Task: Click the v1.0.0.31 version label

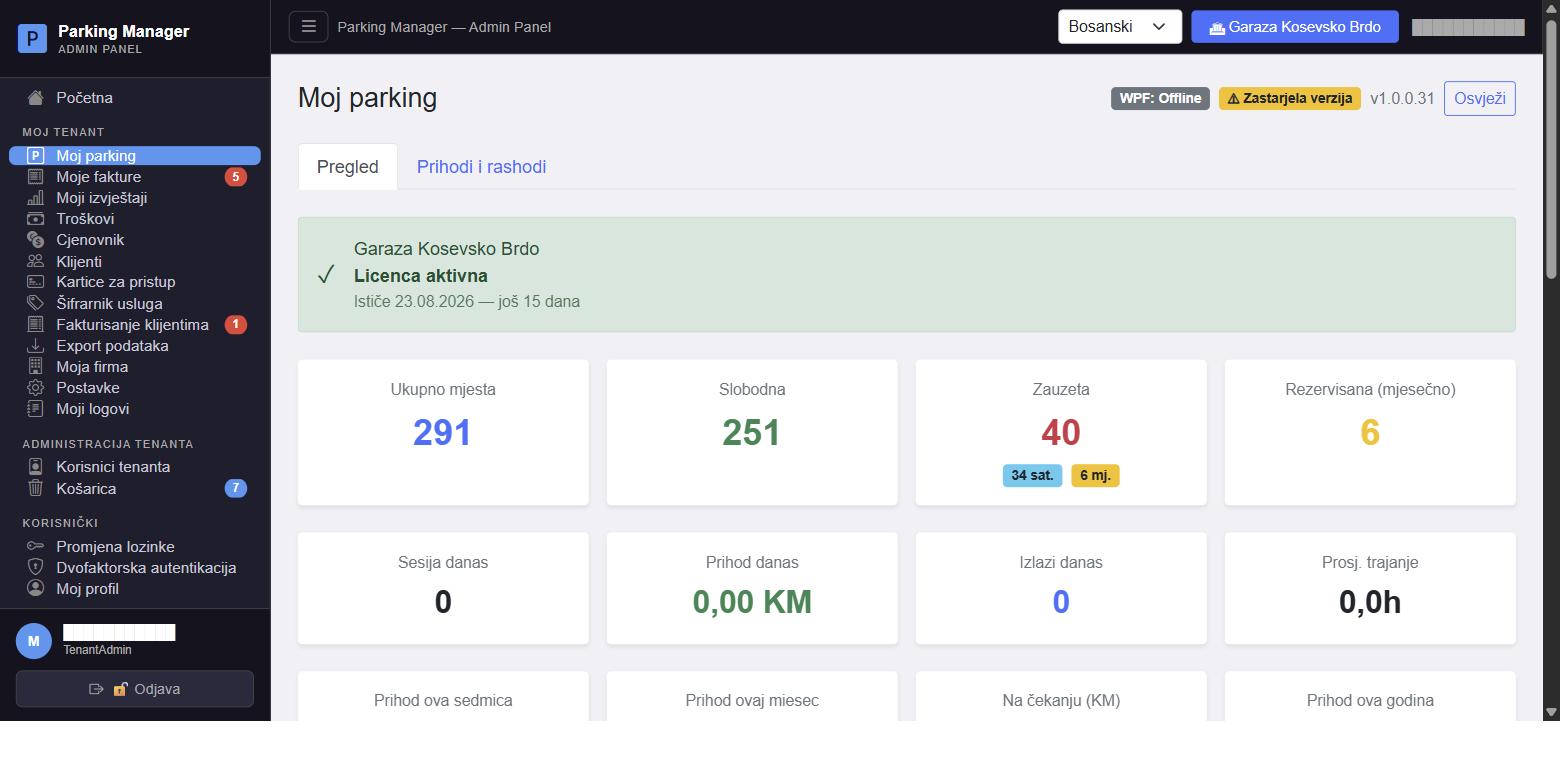Action: click(1402, 98)
